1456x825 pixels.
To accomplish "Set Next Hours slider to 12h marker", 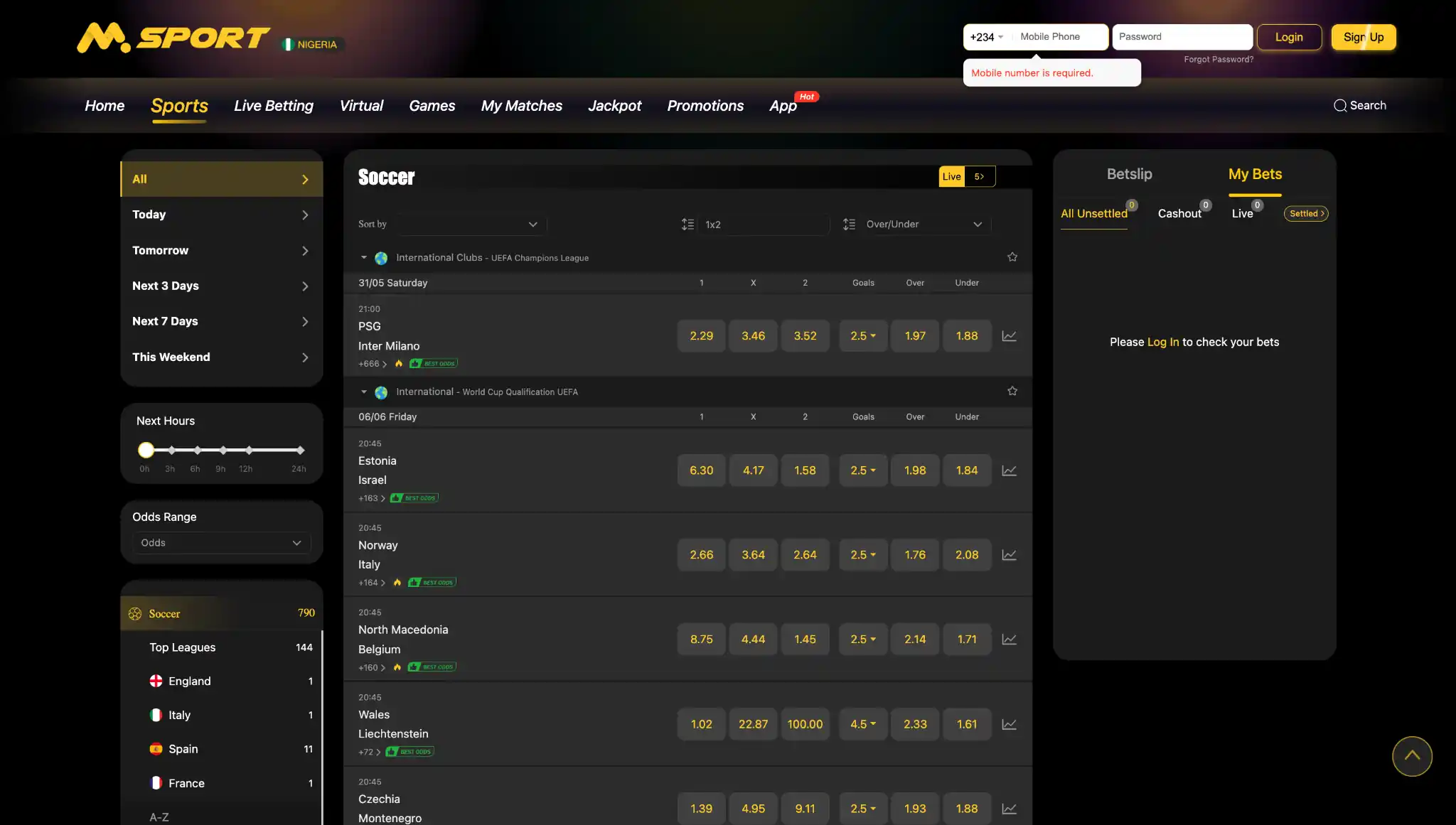I will [x=249, y=451].
